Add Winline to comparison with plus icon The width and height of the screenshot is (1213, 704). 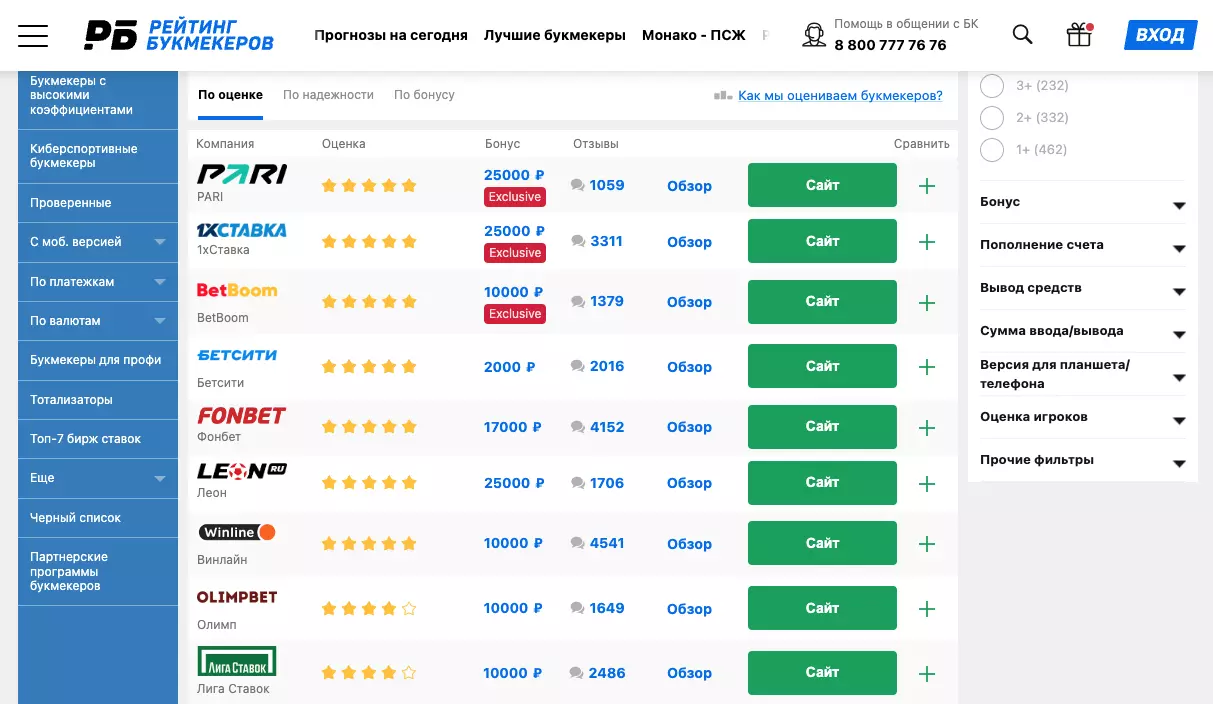pos(926,543)
